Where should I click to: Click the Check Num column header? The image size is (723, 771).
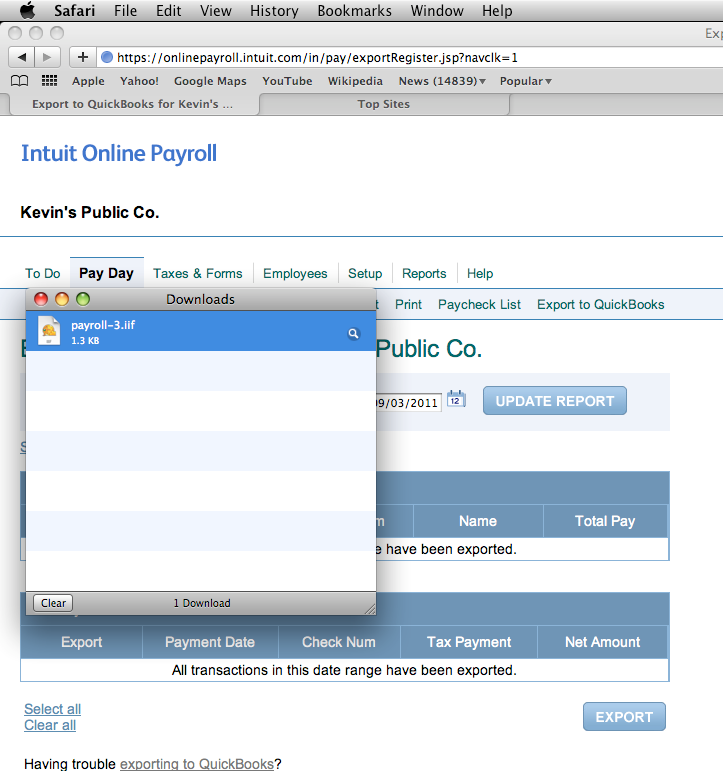pyautogui.click(x=339, y=642)
